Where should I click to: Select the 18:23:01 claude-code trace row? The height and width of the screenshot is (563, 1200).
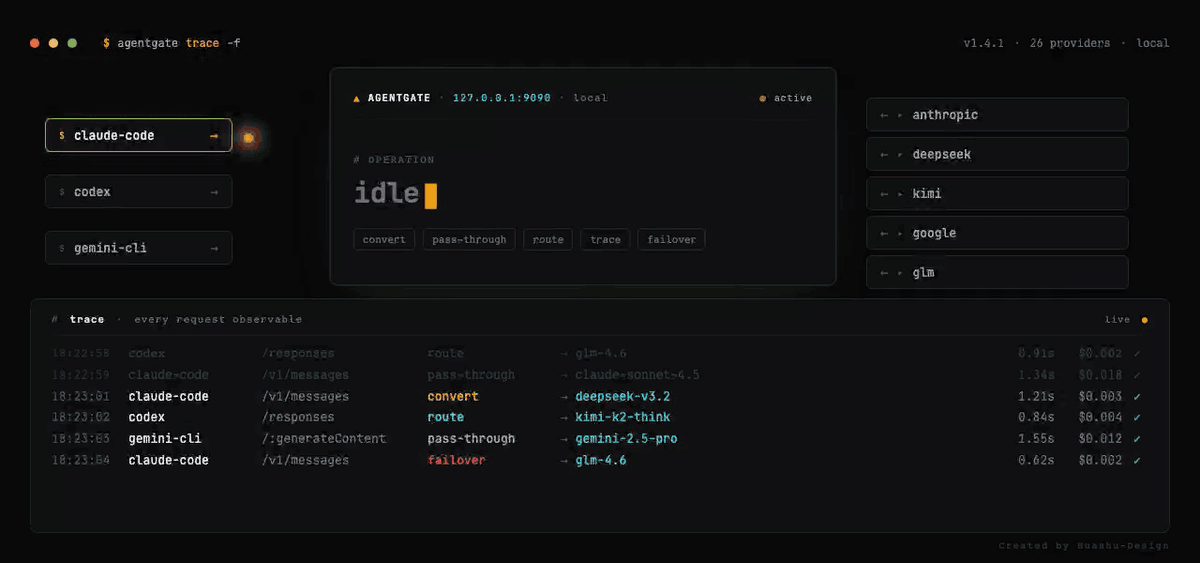coord(597,397)
